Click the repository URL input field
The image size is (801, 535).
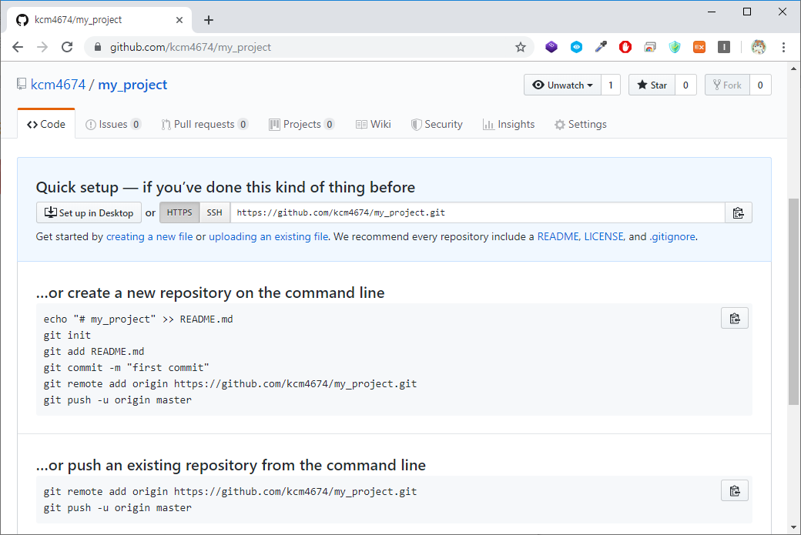click(478, 213)
